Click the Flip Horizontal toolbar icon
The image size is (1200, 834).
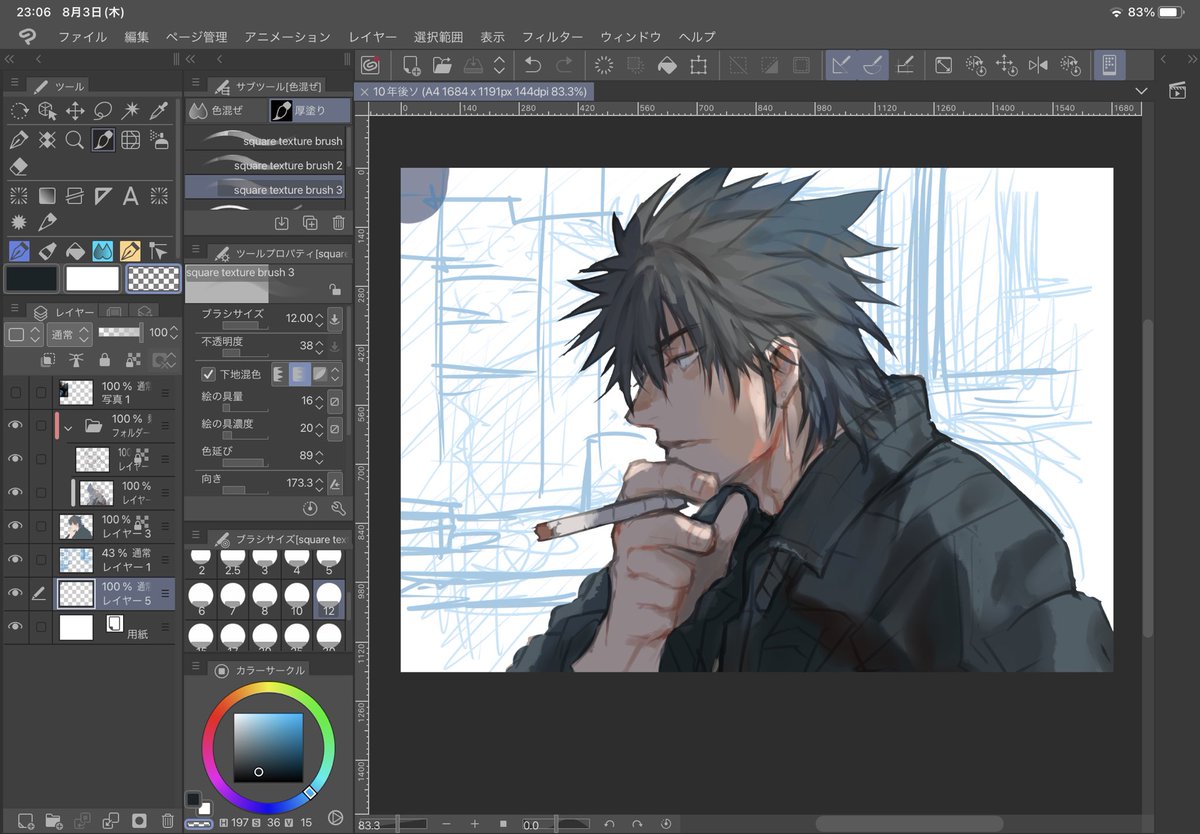(x=1038, y=66)
